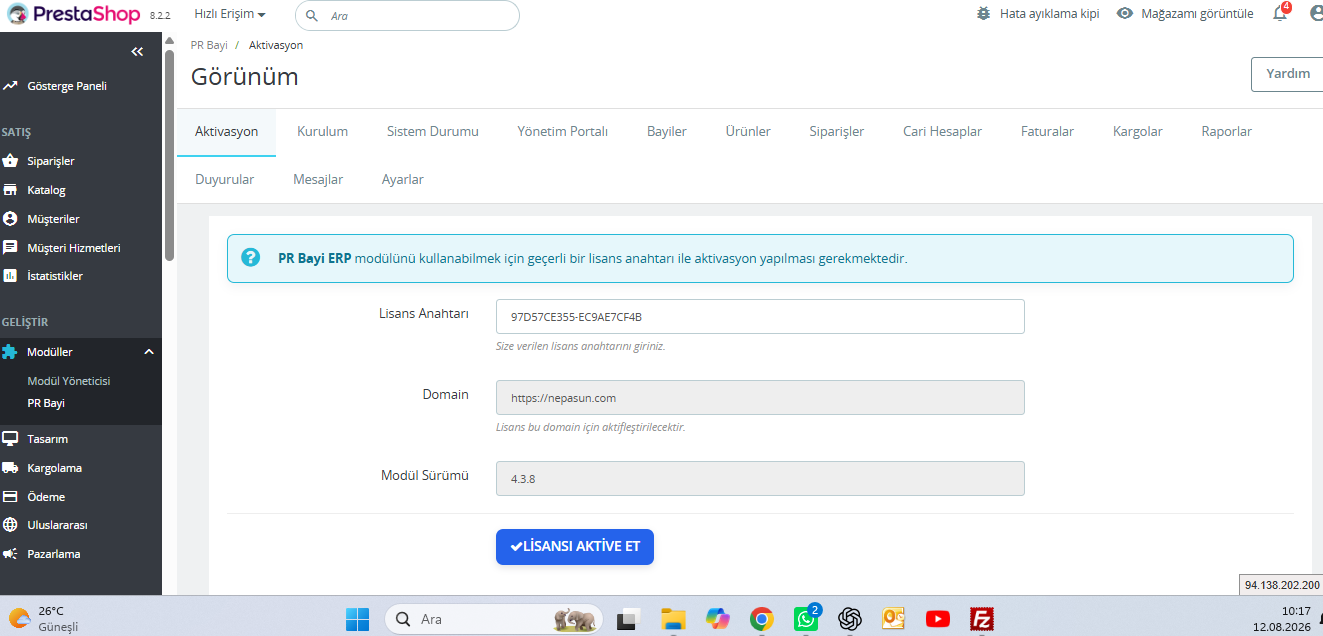The height and width of the screenshot is (636, 1323).
Task: Switch to the Sistem Durumu tab
Action: point(433,132)
